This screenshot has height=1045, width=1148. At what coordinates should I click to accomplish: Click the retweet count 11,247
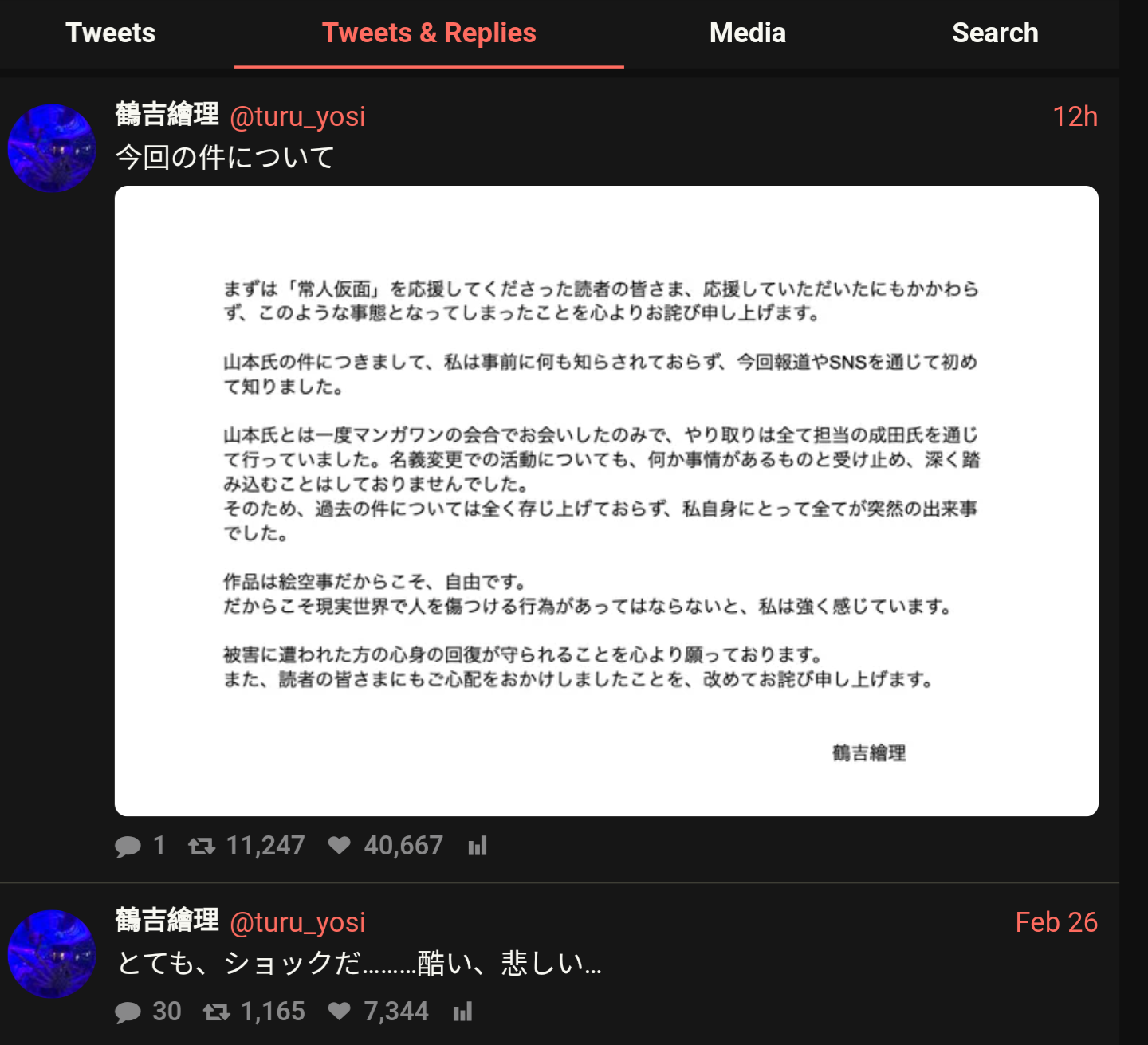265,846
